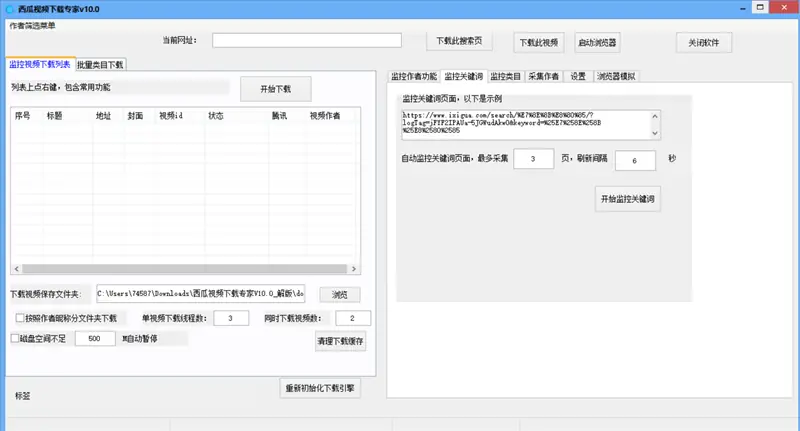Click the 状态 column header
This screenshot has width=800, height=431.
[216, 116]
